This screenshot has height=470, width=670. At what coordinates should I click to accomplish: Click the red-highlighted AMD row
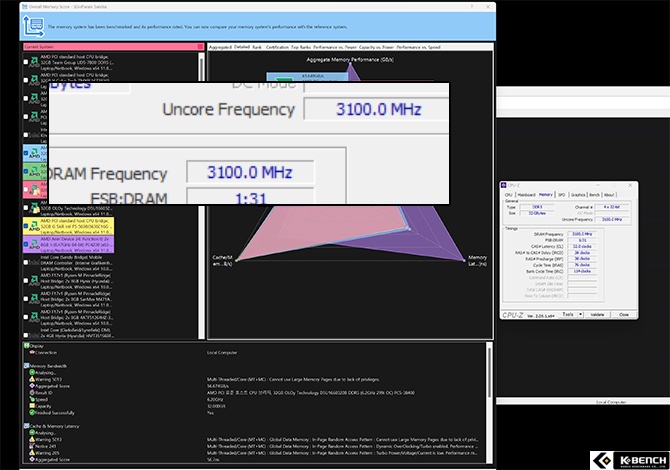35,190
